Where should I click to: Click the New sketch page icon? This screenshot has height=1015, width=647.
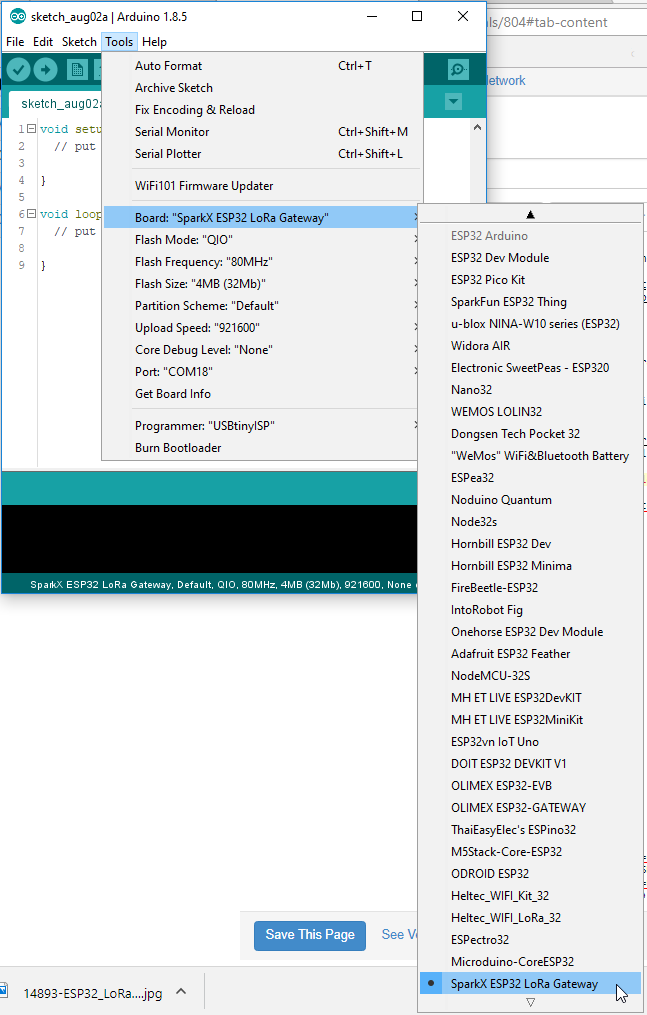[77, 69]
